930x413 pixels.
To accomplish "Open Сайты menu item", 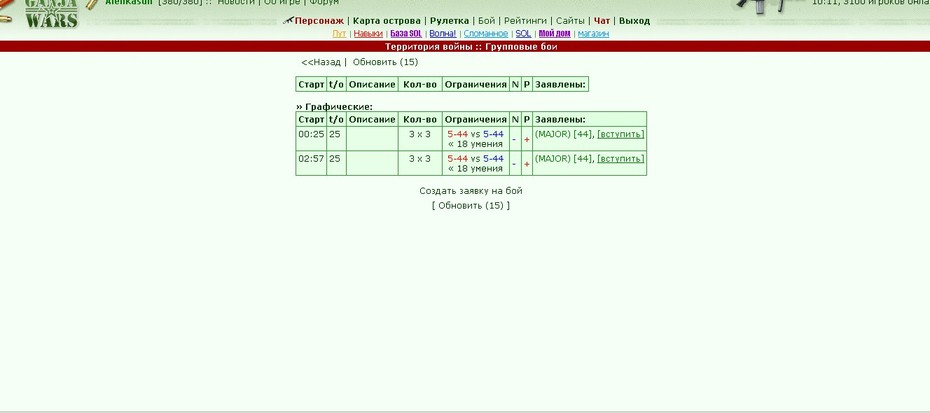I will coord(570,21).
